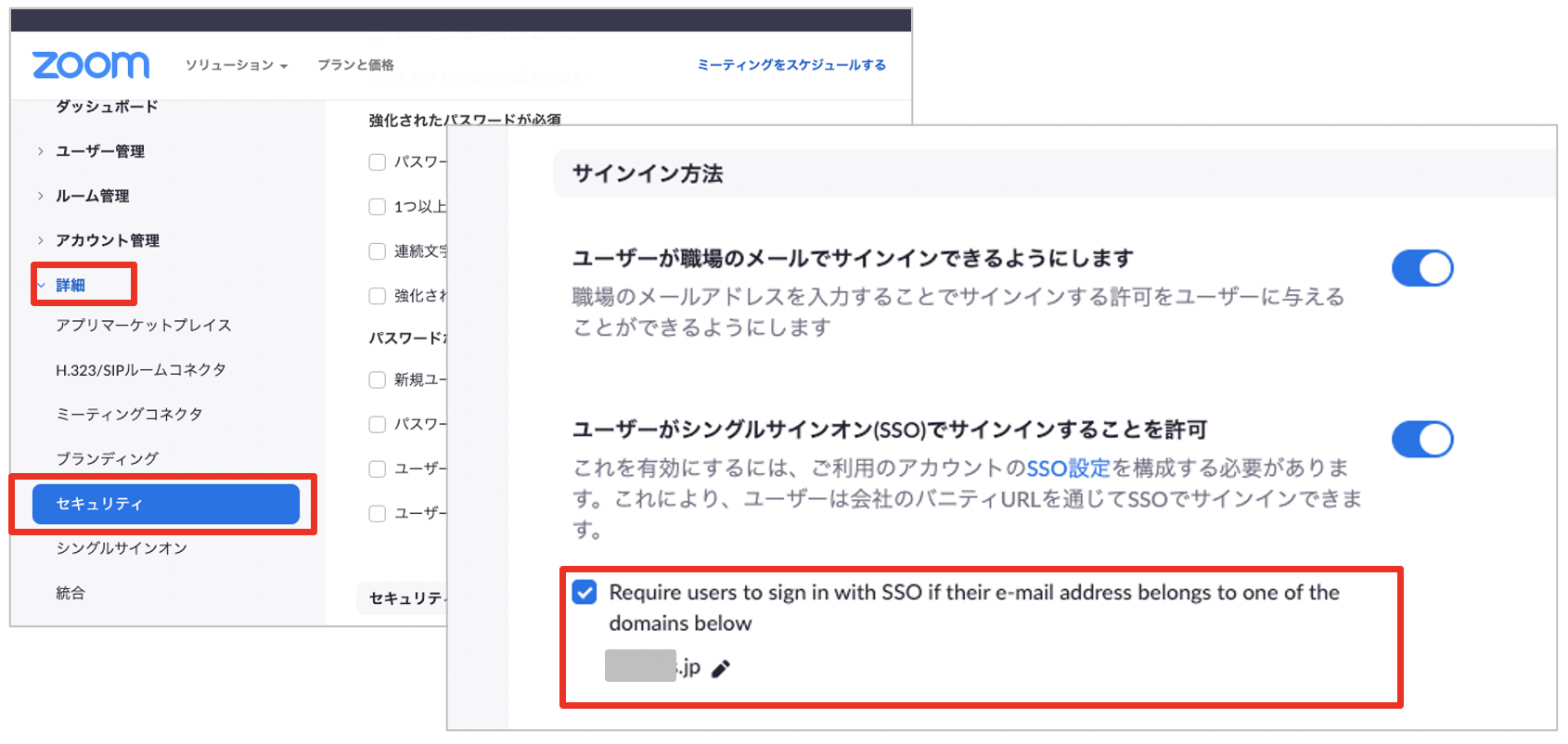Open ダッシュボード in sidebar

(107, 107)
